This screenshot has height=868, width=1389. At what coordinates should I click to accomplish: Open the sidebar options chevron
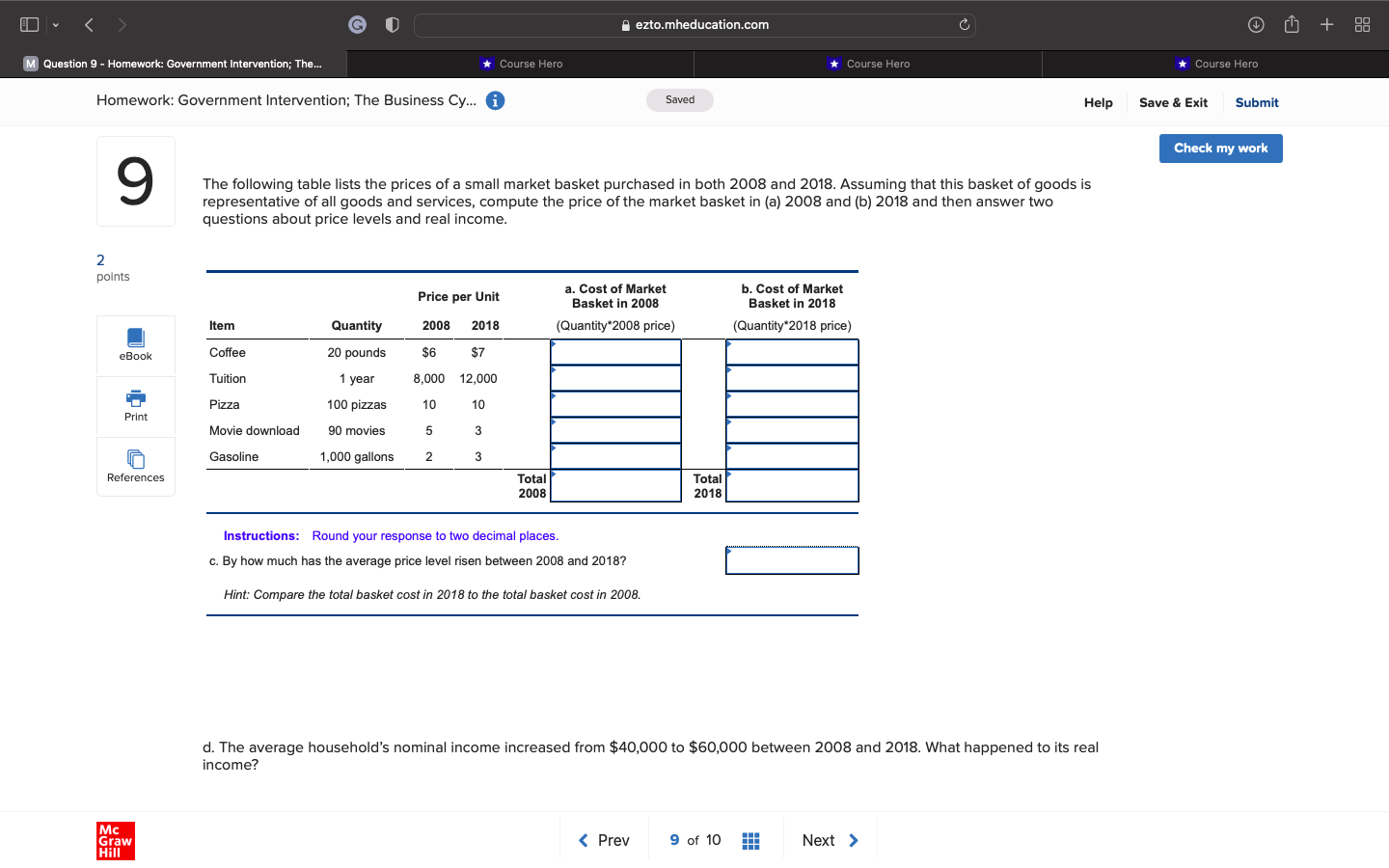[55, 24]
